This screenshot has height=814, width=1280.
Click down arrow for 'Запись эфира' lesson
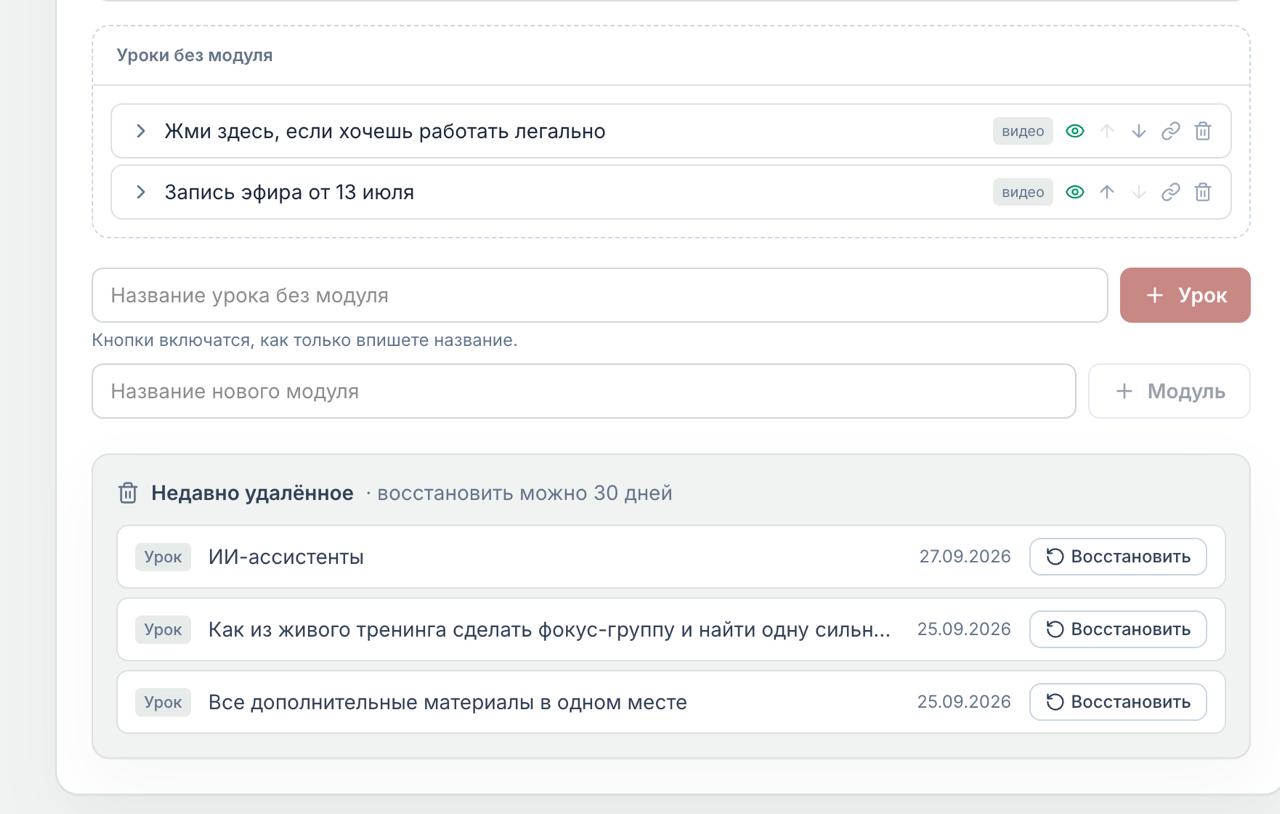tap(1139, 192)
